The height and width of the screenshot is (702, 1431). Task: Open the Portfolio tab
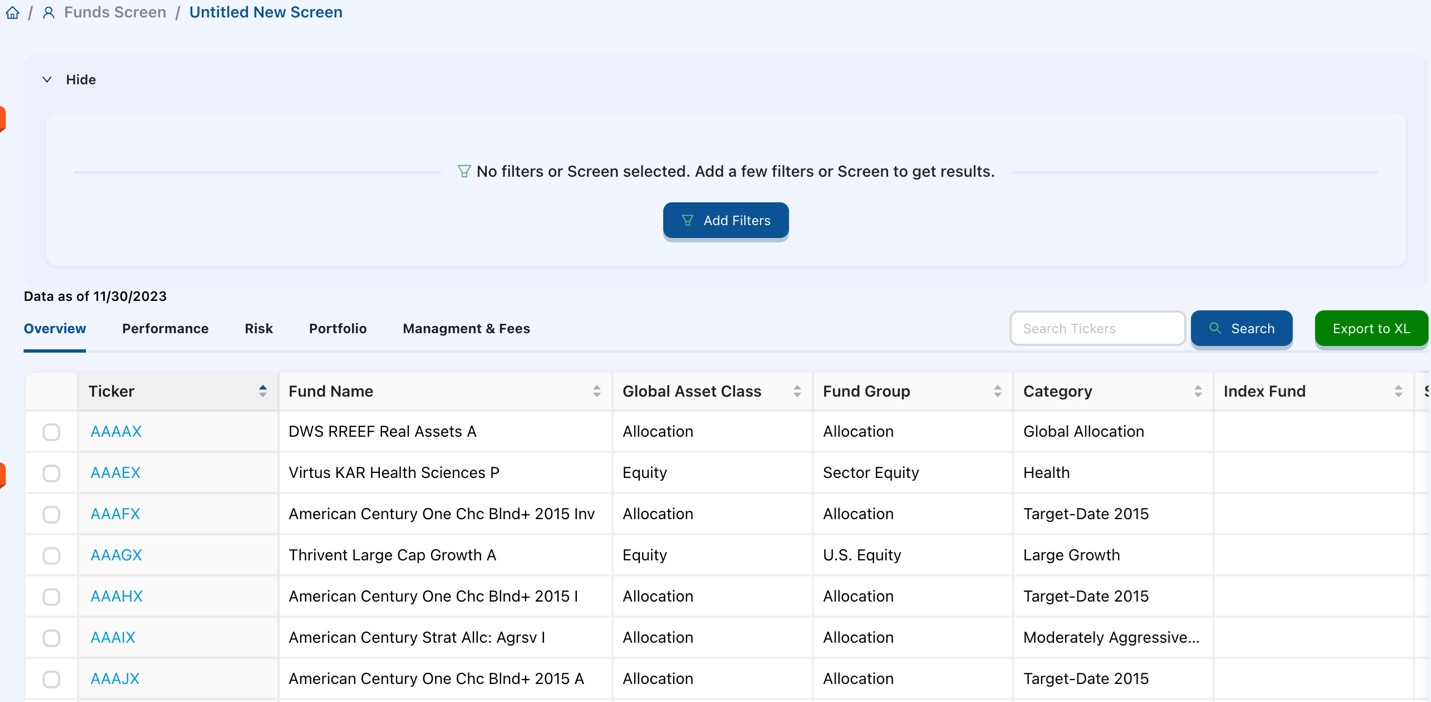point(338,328)
